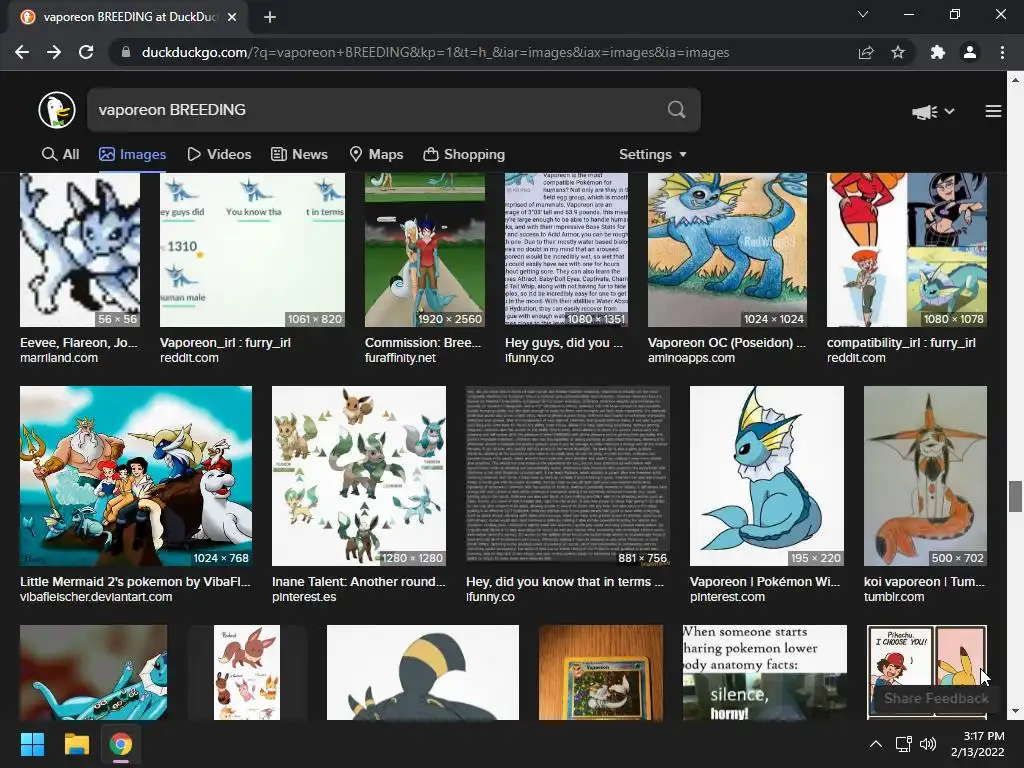Screen dimensions: 1024x768
Task: Click vibafleischer.deviantart.com source link
Action: tap(96, 597)
